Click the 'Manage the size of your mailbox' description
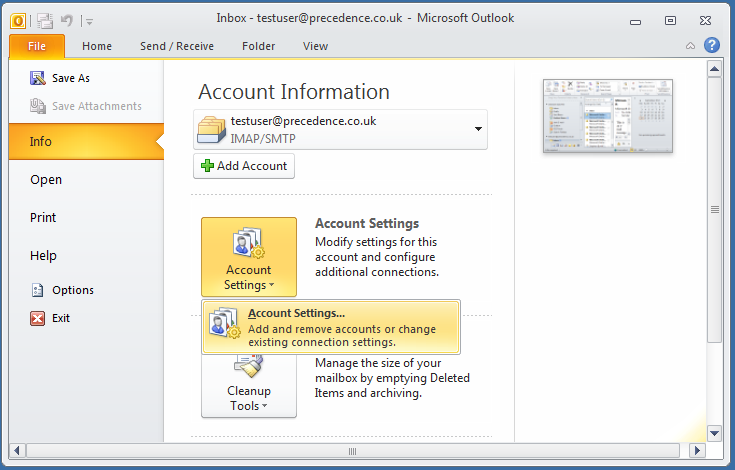Screen dimensions: 735x470 pyautogui.click(x=392, y=378)
